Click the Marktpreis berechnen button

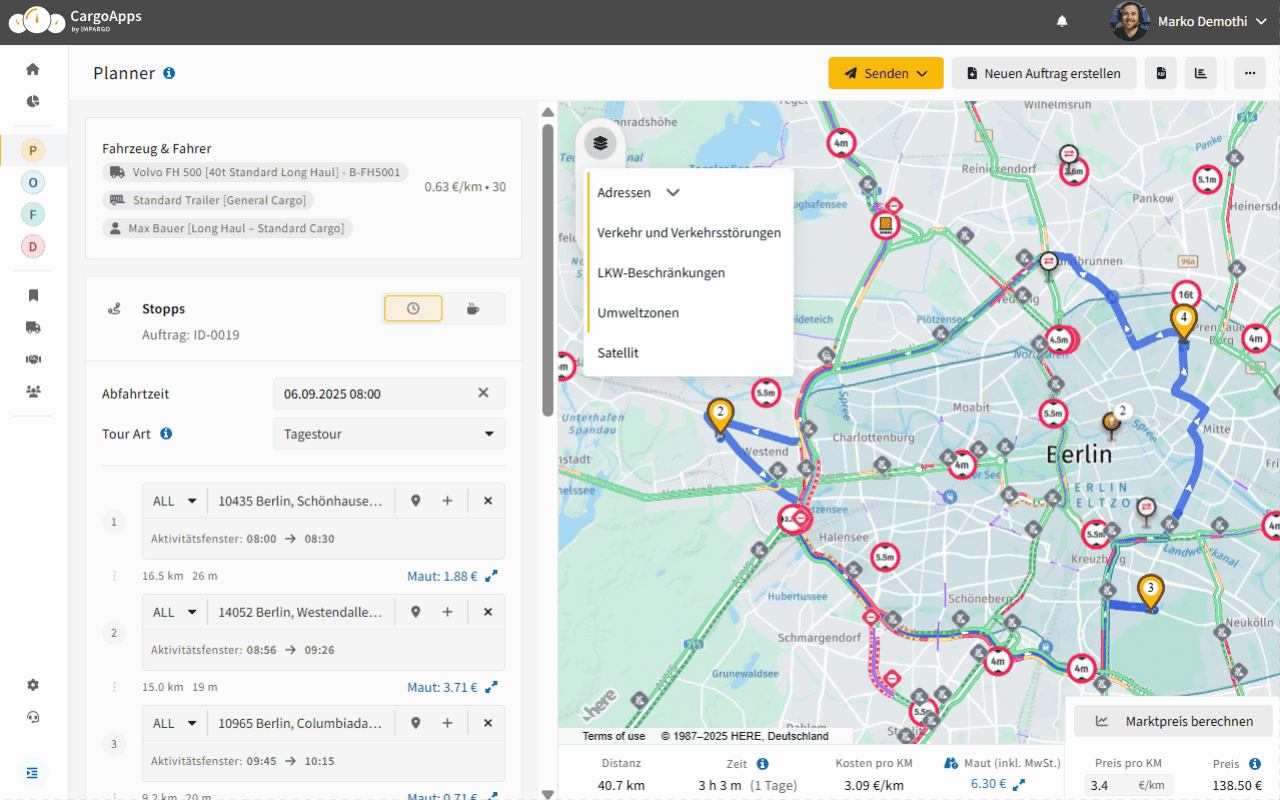1173,721
